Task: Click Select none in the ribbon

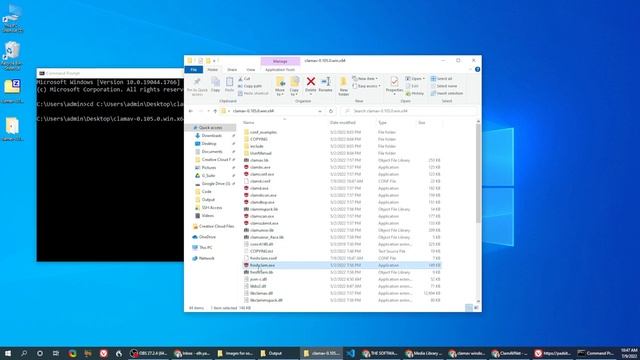Action: 444,86
